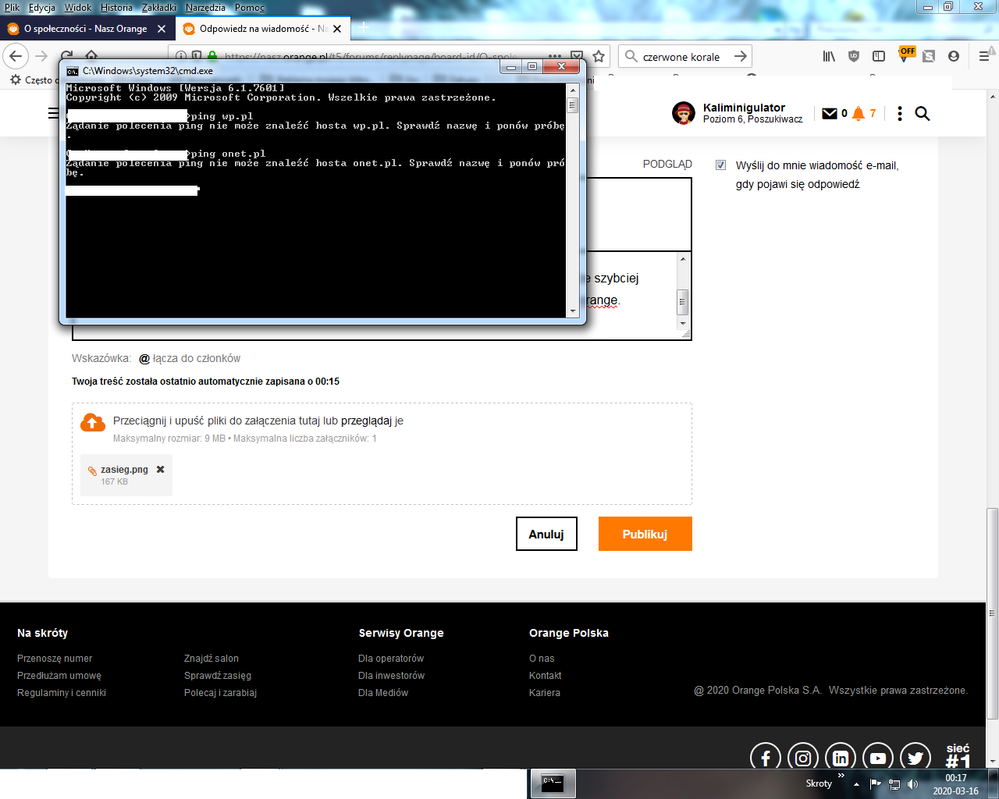Open the 'Znajdź salon' footer link
This screenshot has height=799, width=999.
click(211, 658)
